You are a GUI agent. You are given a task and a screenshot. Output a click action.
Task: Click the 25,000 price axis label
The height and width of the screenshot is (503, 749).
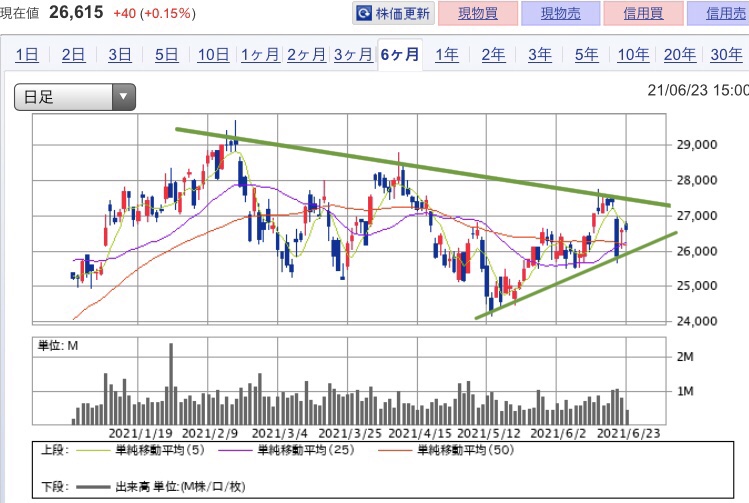[x=697, y=286]
